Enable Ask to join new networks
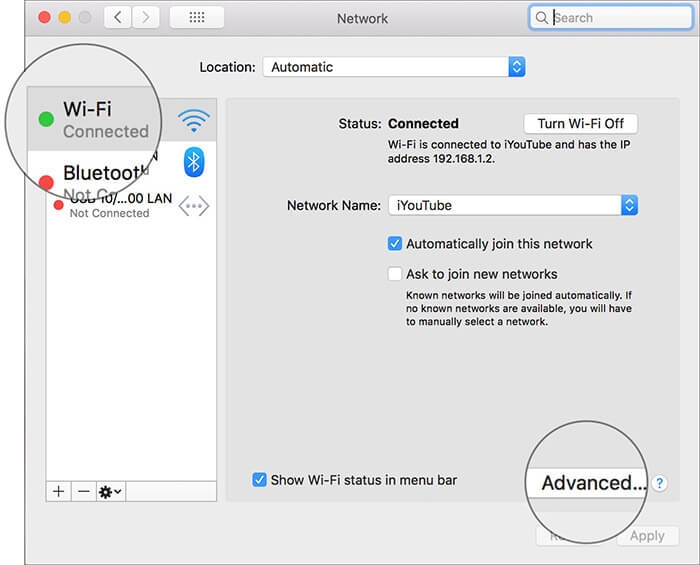 pos(395,274)
